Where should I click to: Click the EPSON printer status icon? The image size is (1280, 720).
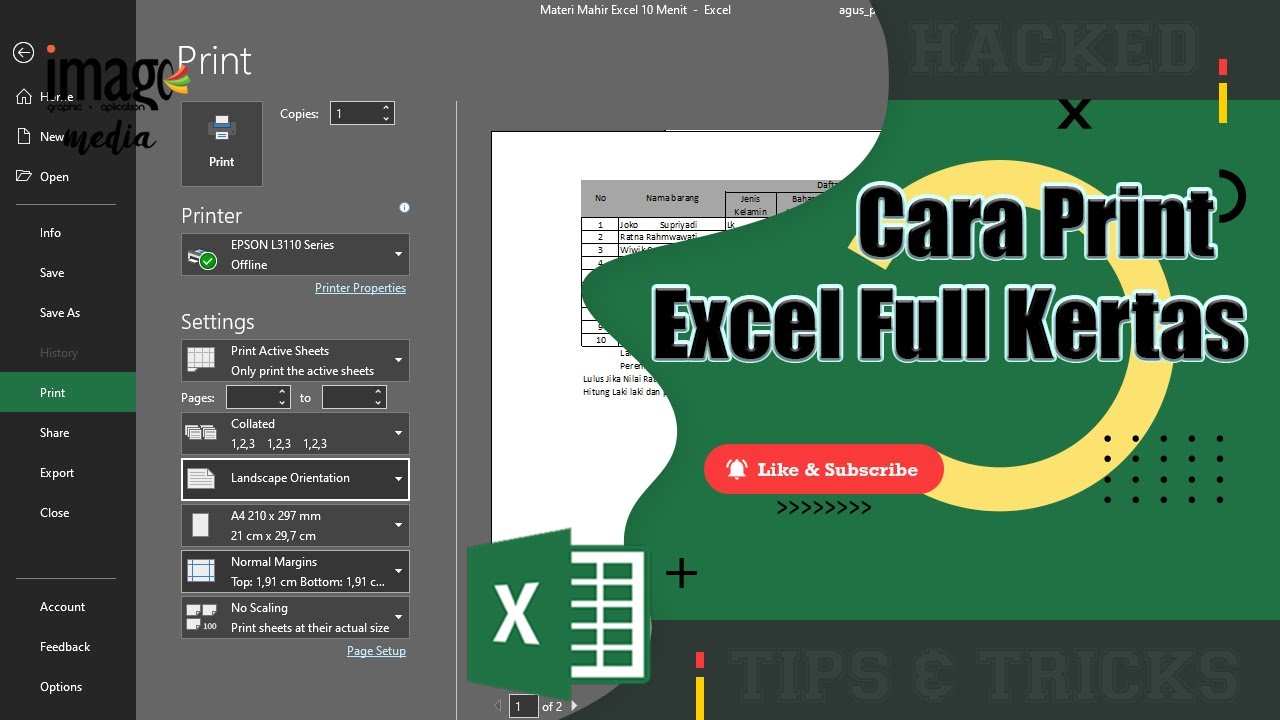click(x=201, y=256)
